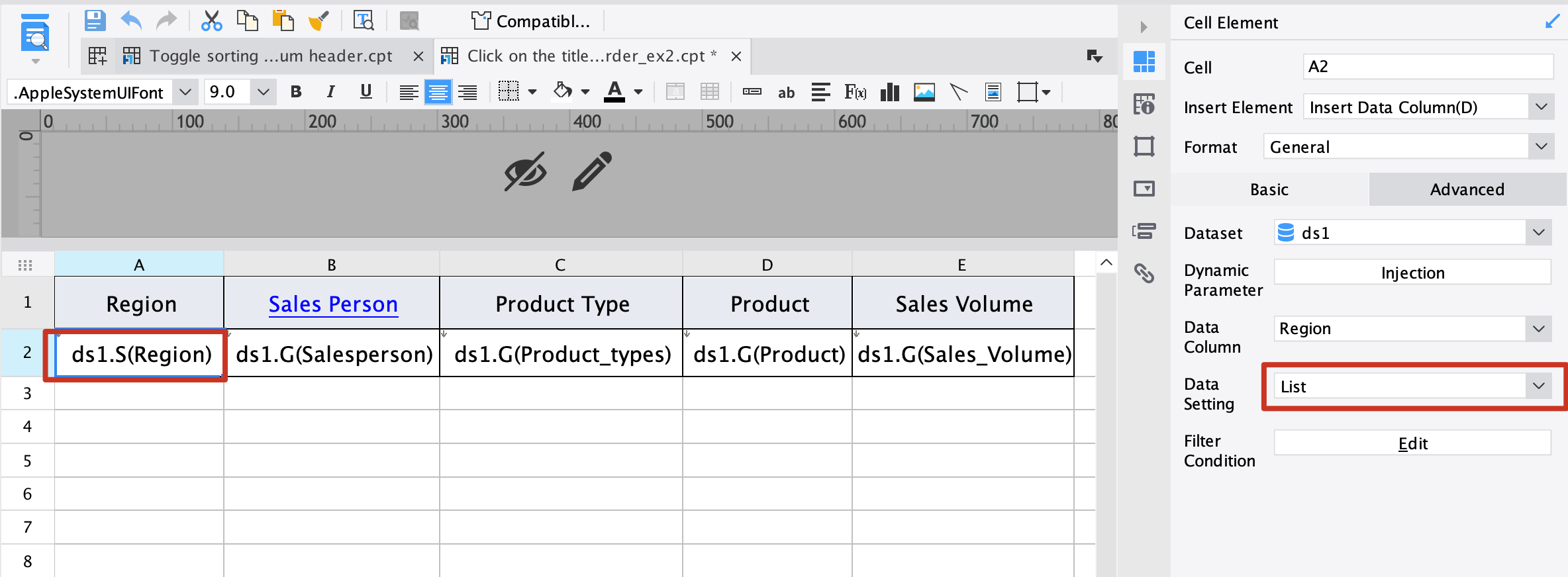Viewport: 1568px width, 577px height.
Task: Select the Format Painter brush icon
Action: [x=318, y=21]
